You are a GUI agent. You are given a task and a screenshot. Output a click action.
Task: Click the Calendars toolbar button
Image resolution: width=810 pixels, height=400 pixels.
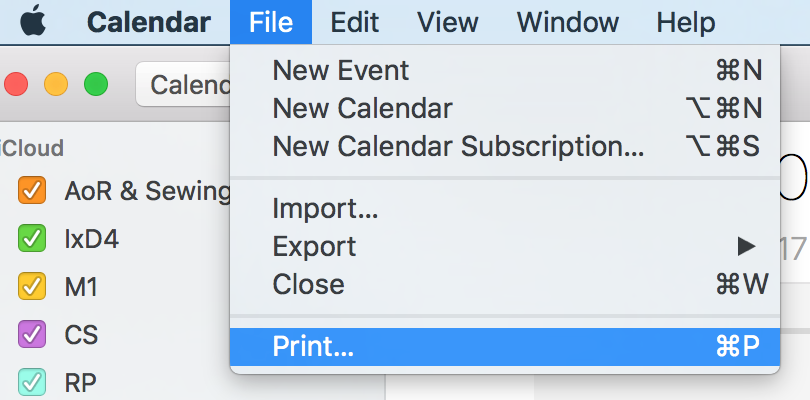tap(185, 85)
